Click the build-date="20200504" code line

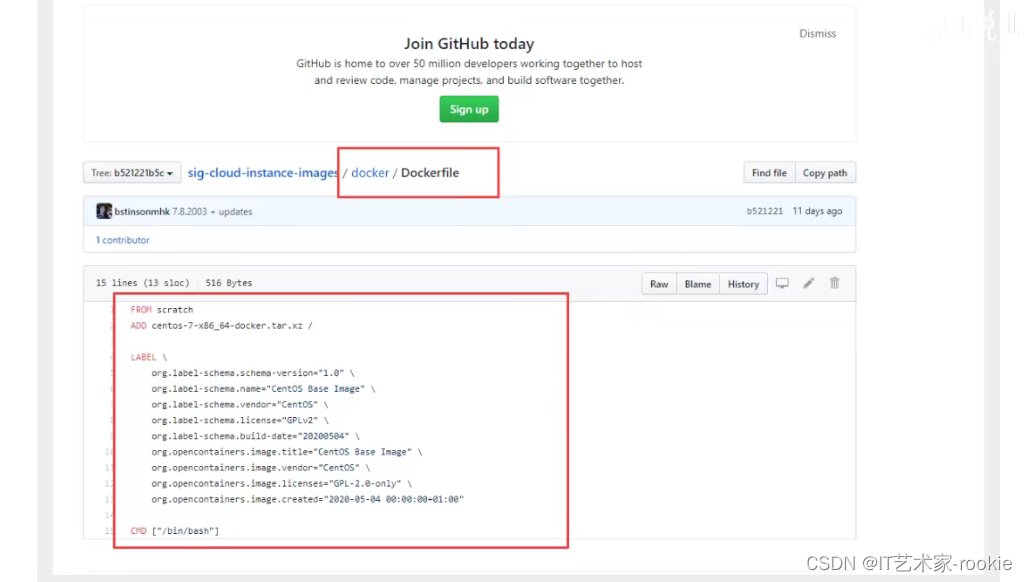point(255,436)
